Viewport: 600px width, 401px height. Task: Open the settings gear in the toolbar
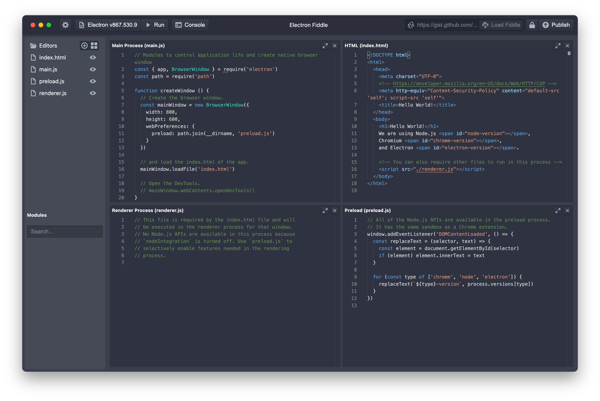(x=66, y=25)
